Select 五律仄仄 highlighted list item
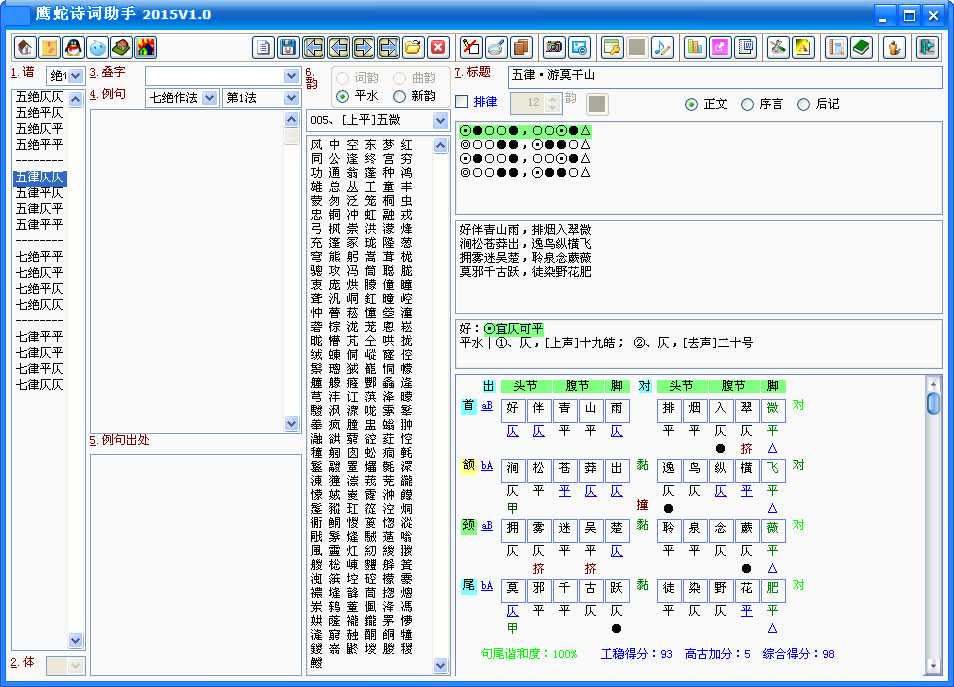 coord(40,177)
